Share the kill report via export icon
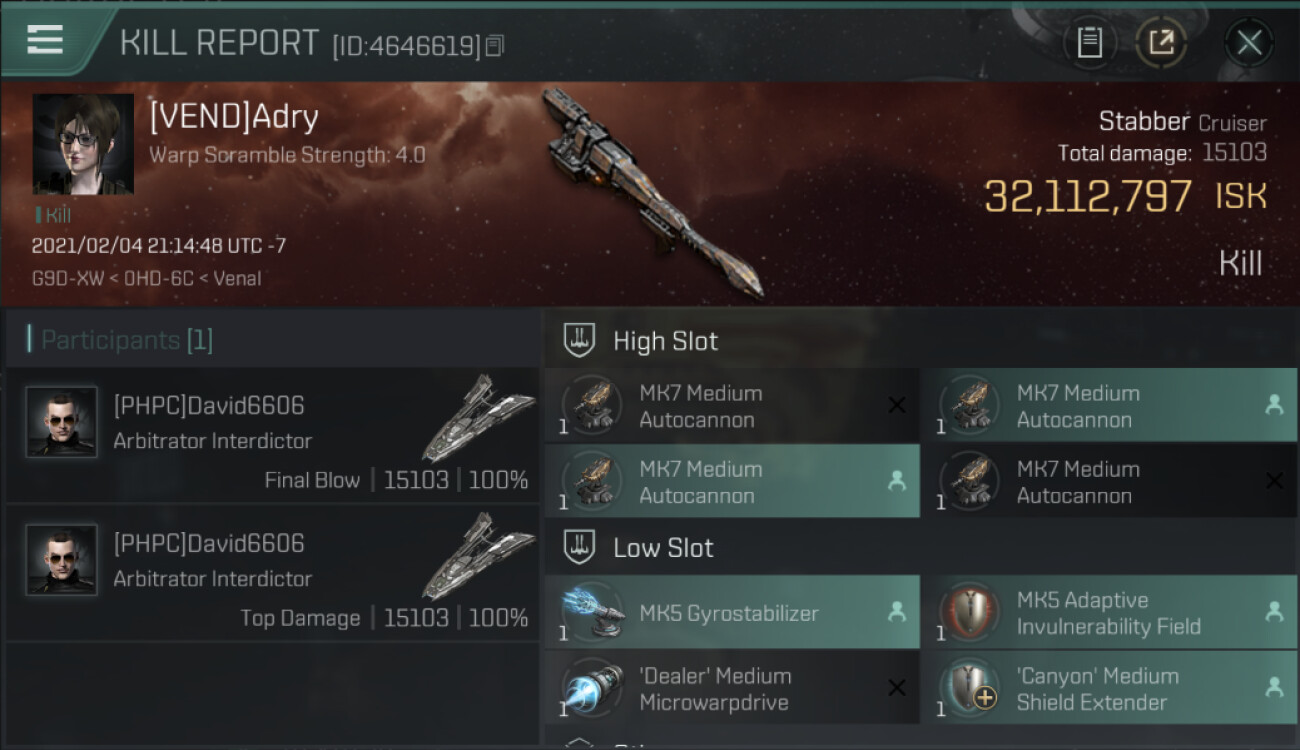Viewport: 1300px width, 750px height. pos(1161,42)
